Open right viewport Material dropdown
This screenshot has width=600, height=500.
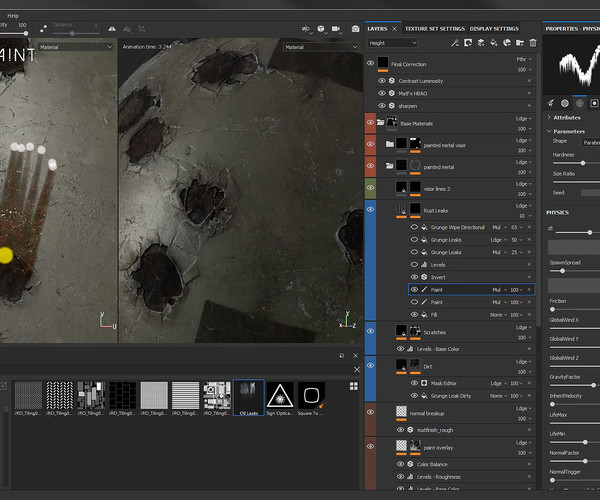tap(321, 47)
